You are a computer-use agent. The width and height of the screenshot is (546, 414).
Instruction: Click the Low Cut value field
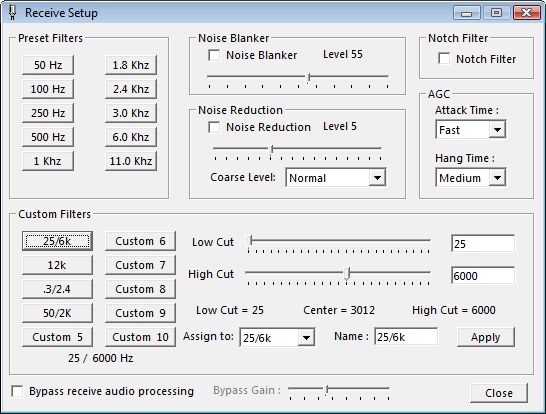point(483,243)
